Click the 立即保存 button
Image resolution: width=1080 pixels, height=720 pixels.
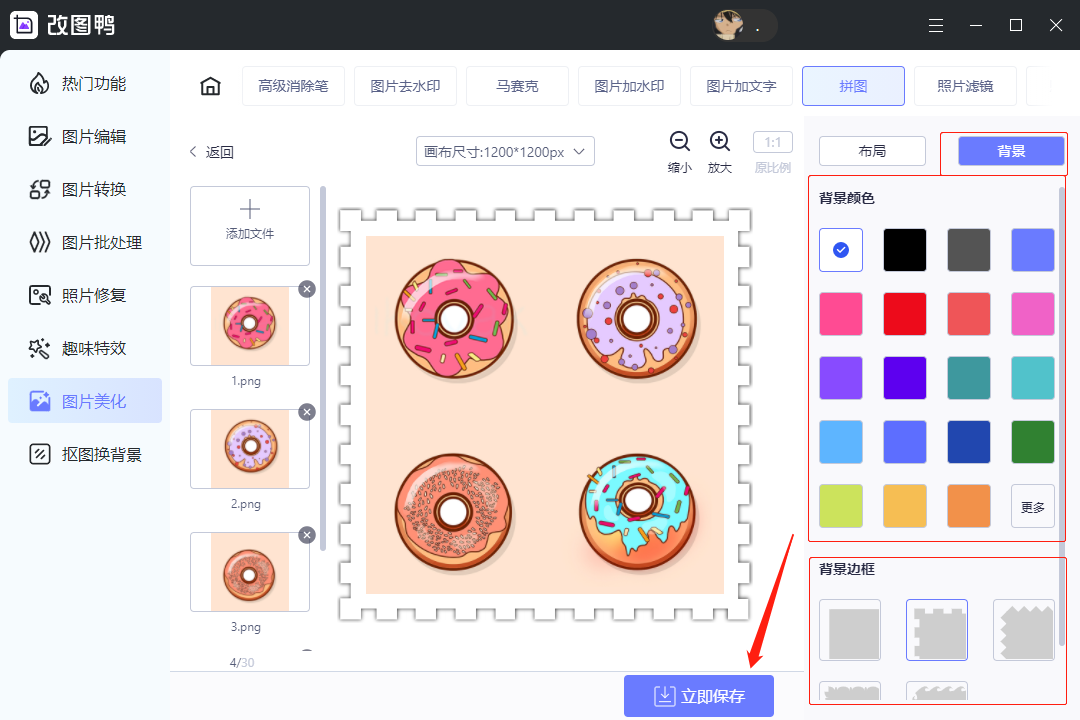(698, 696)
